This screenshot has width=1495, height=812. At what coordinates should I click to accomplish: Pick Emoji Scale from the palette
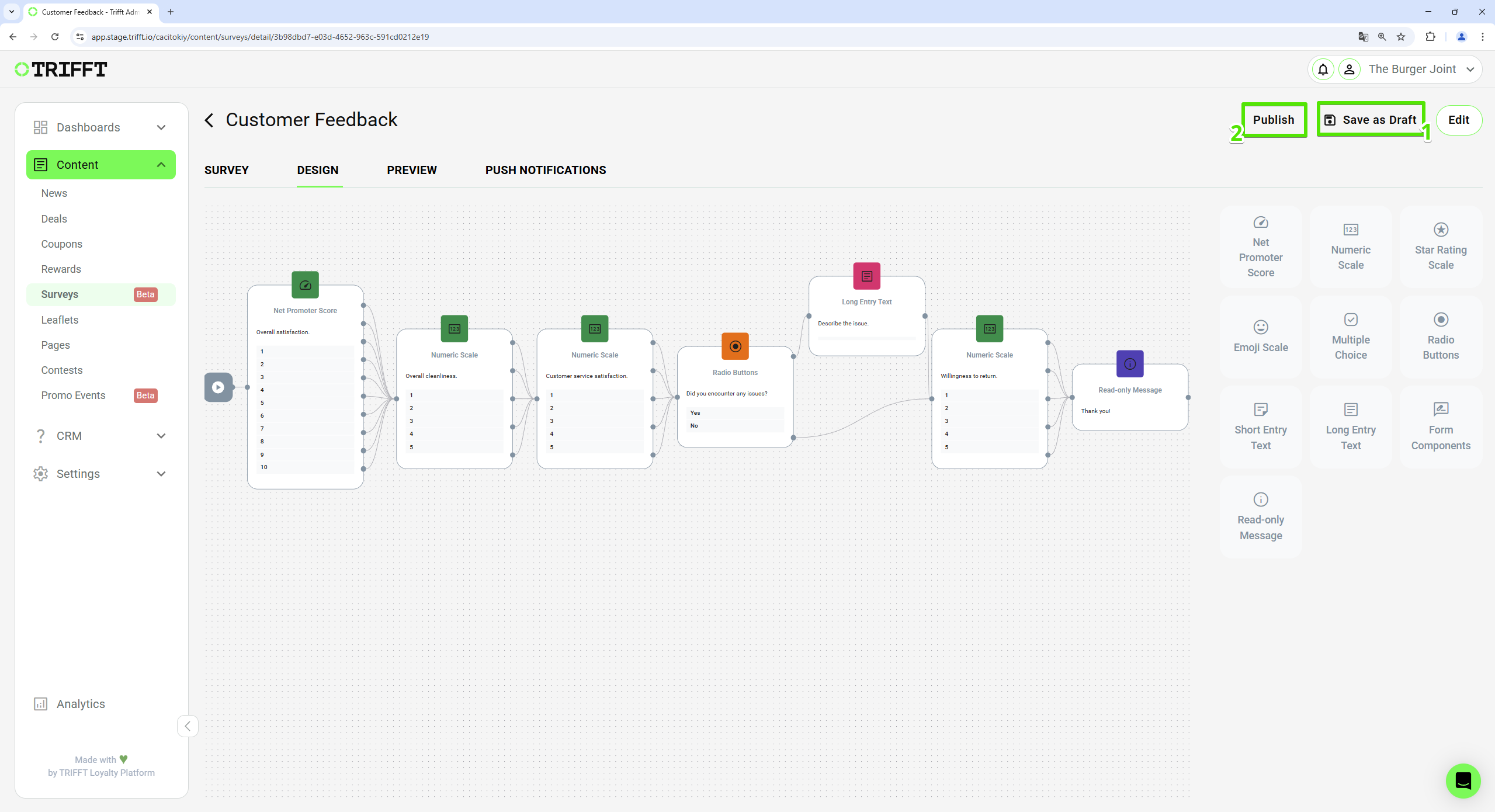click(1261, 336)
